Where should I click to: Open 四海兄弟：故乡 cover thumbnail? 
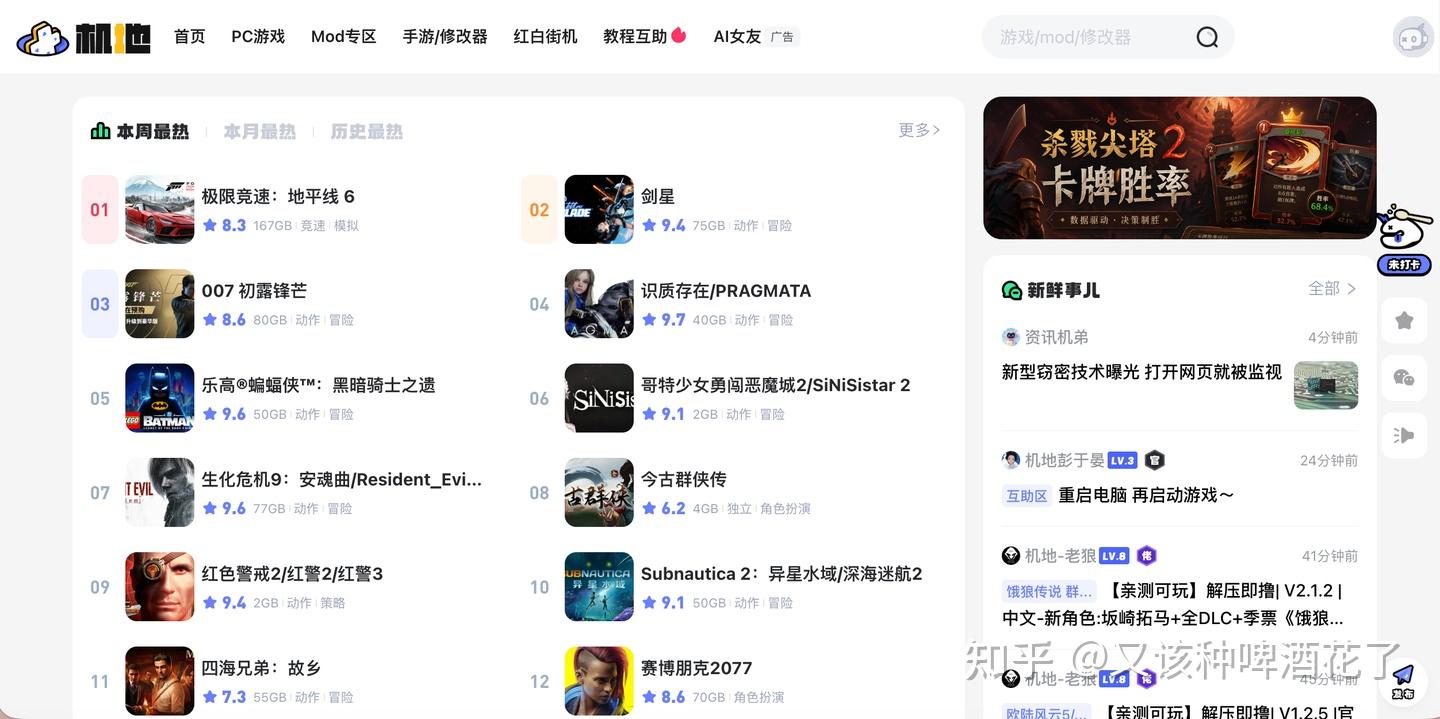tap(160, 681)
